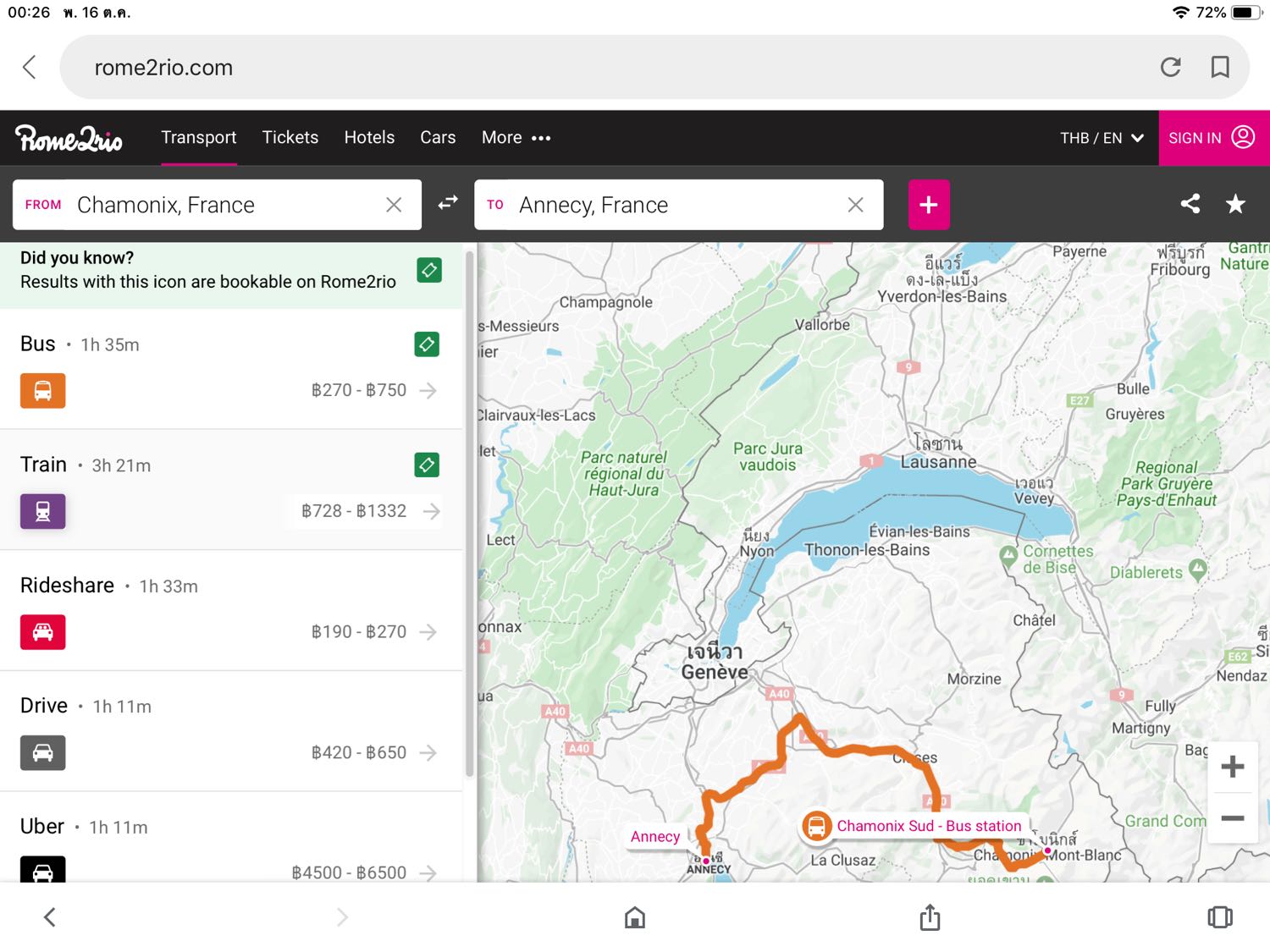Bookmark the current page

tap(1220, 67)
